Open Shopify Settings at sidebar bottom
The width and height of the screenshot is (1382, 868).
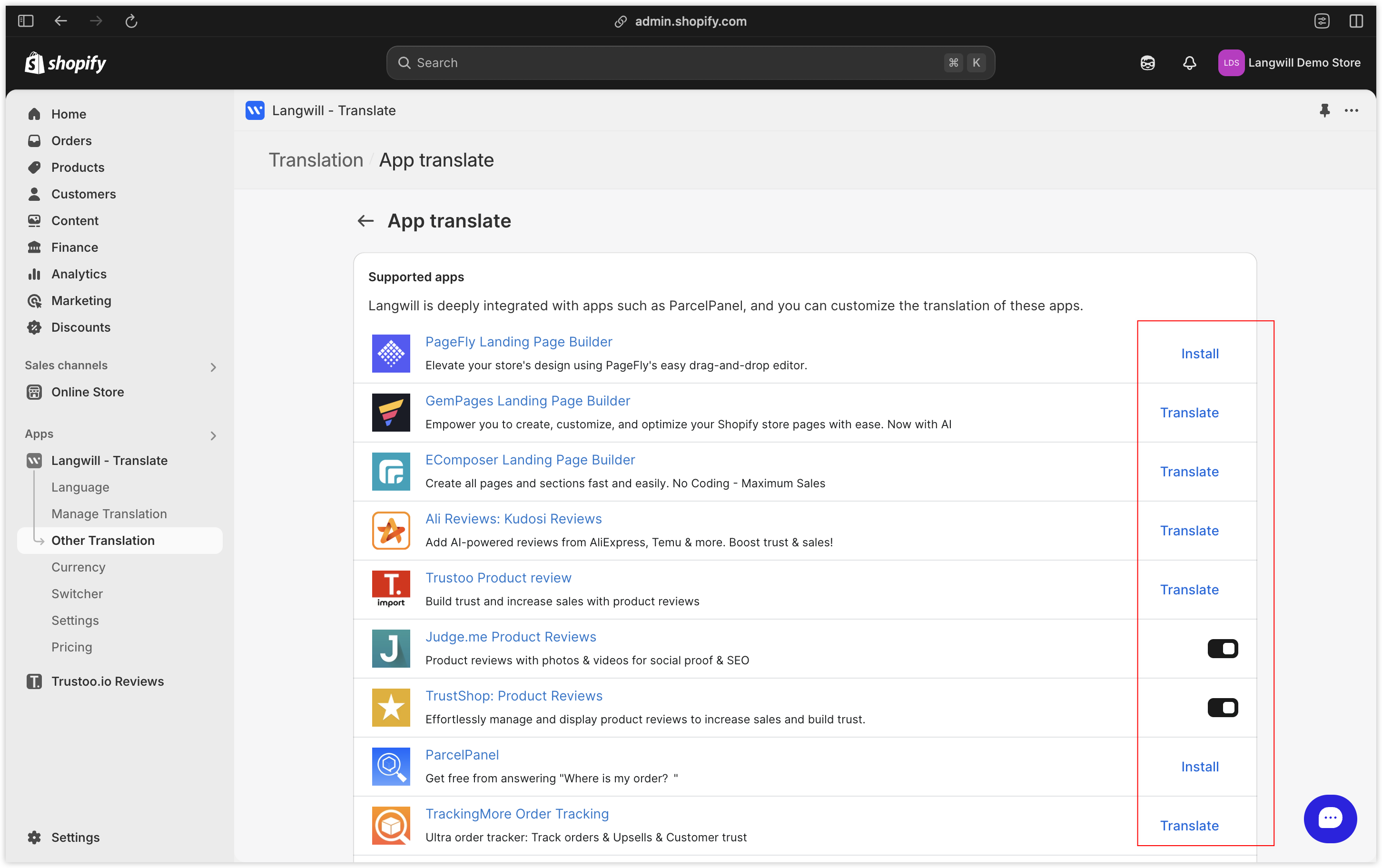(x=120, y=838)
